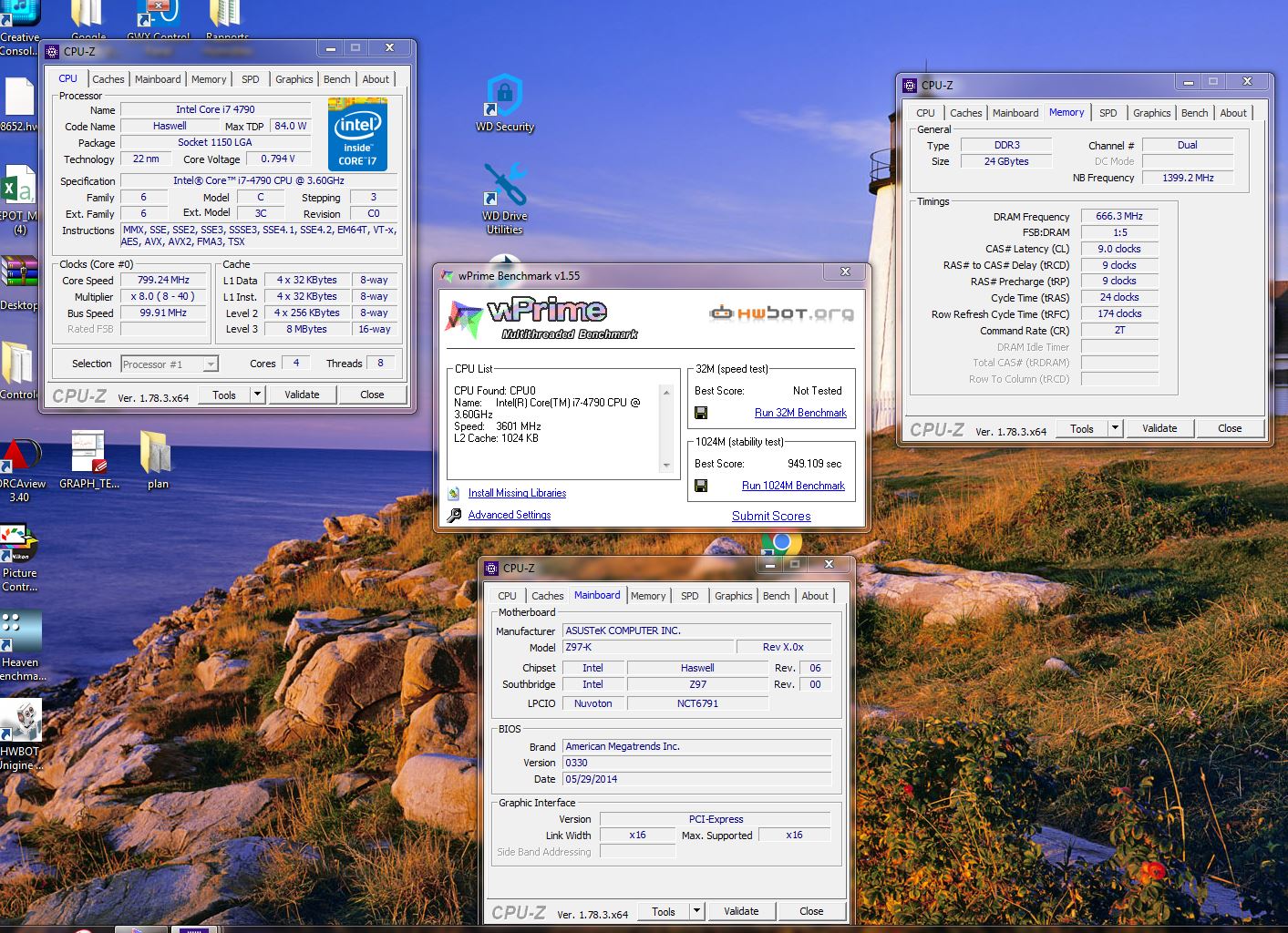
Task: Open the Mainboard tab in the CPU window
Action: 158,79
